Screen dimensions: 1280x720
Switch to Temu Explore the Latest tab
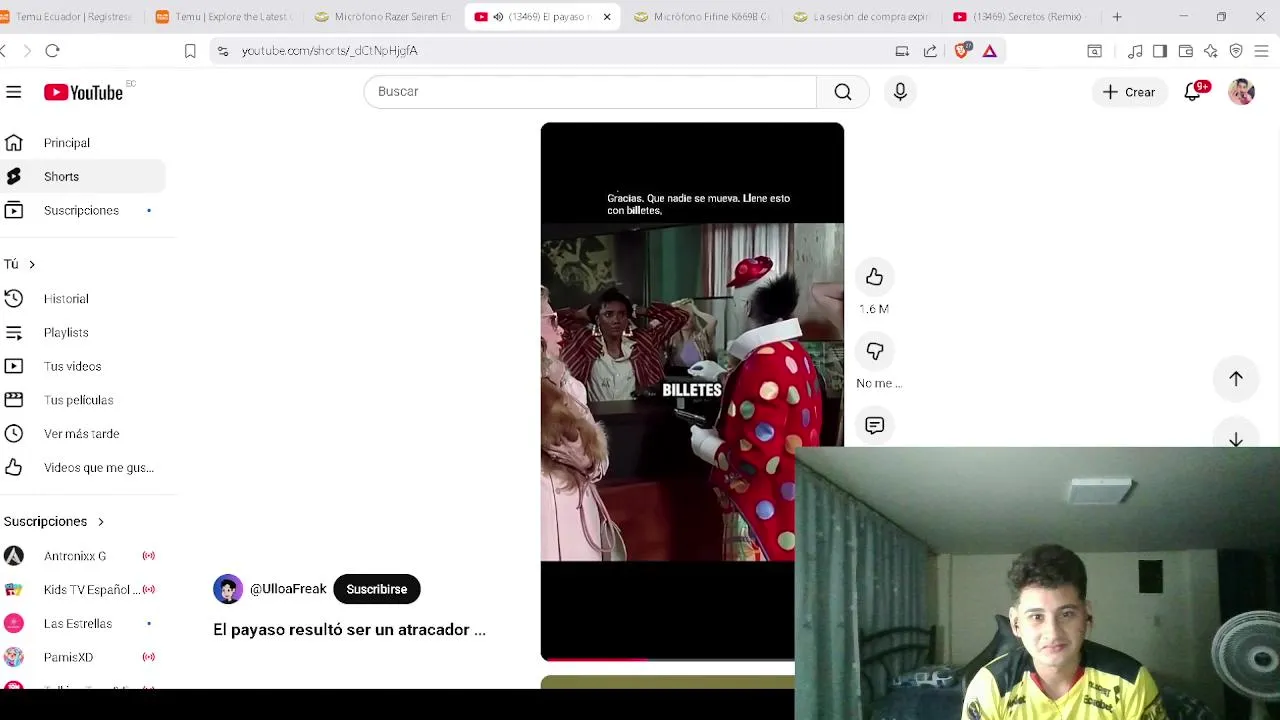(225, 17)
